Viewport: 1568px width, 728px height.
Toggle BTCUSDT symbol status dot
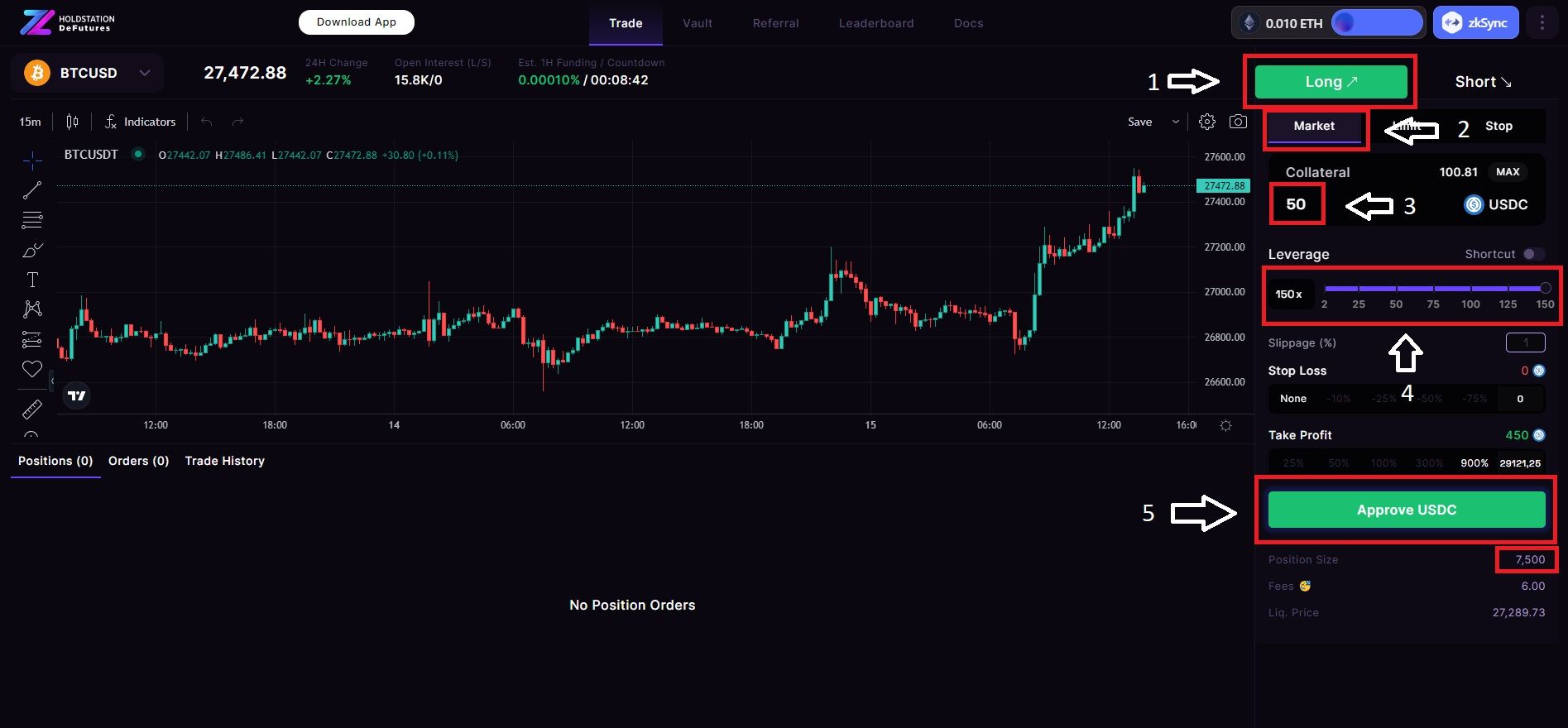coord(138,154)
